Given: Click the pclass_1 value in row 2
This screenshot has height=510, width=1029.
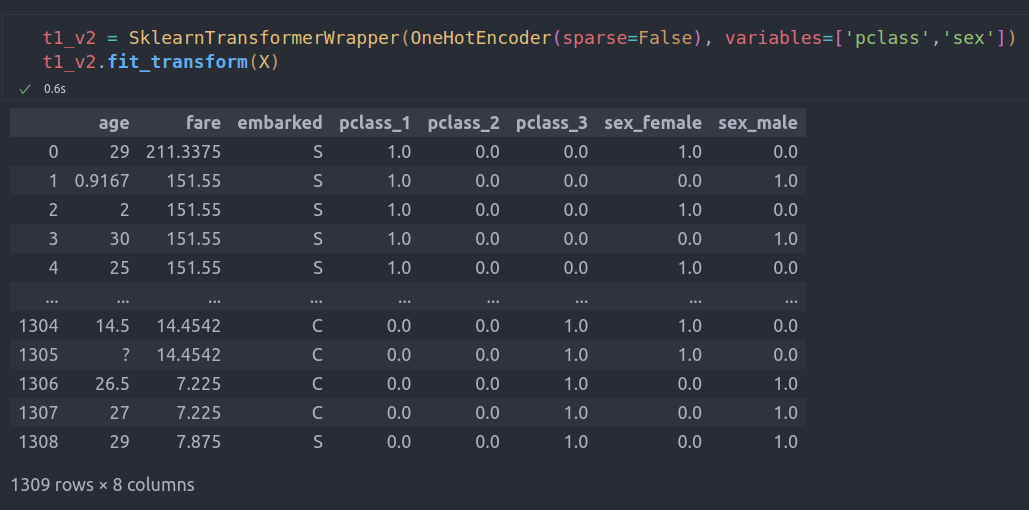Looking at the screenshot, I should (399, 210).
